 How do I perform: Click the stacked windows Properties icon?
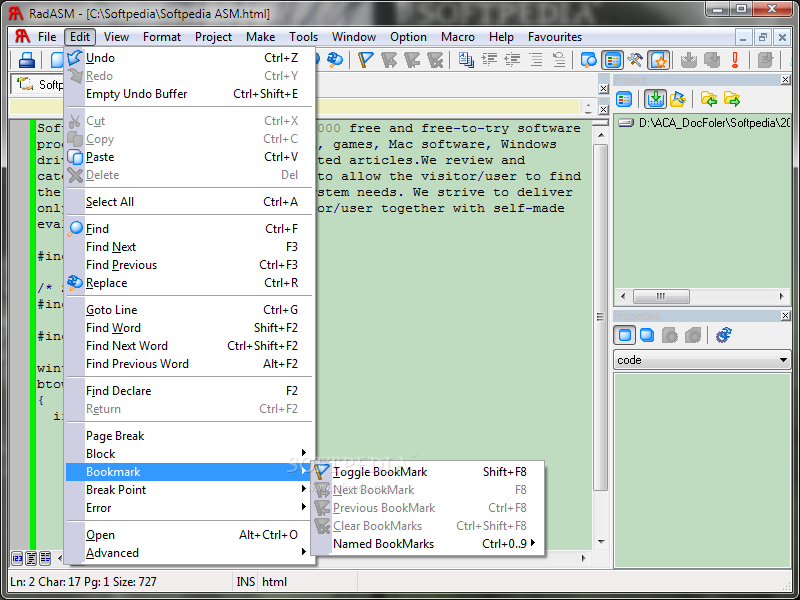(647, 335)
